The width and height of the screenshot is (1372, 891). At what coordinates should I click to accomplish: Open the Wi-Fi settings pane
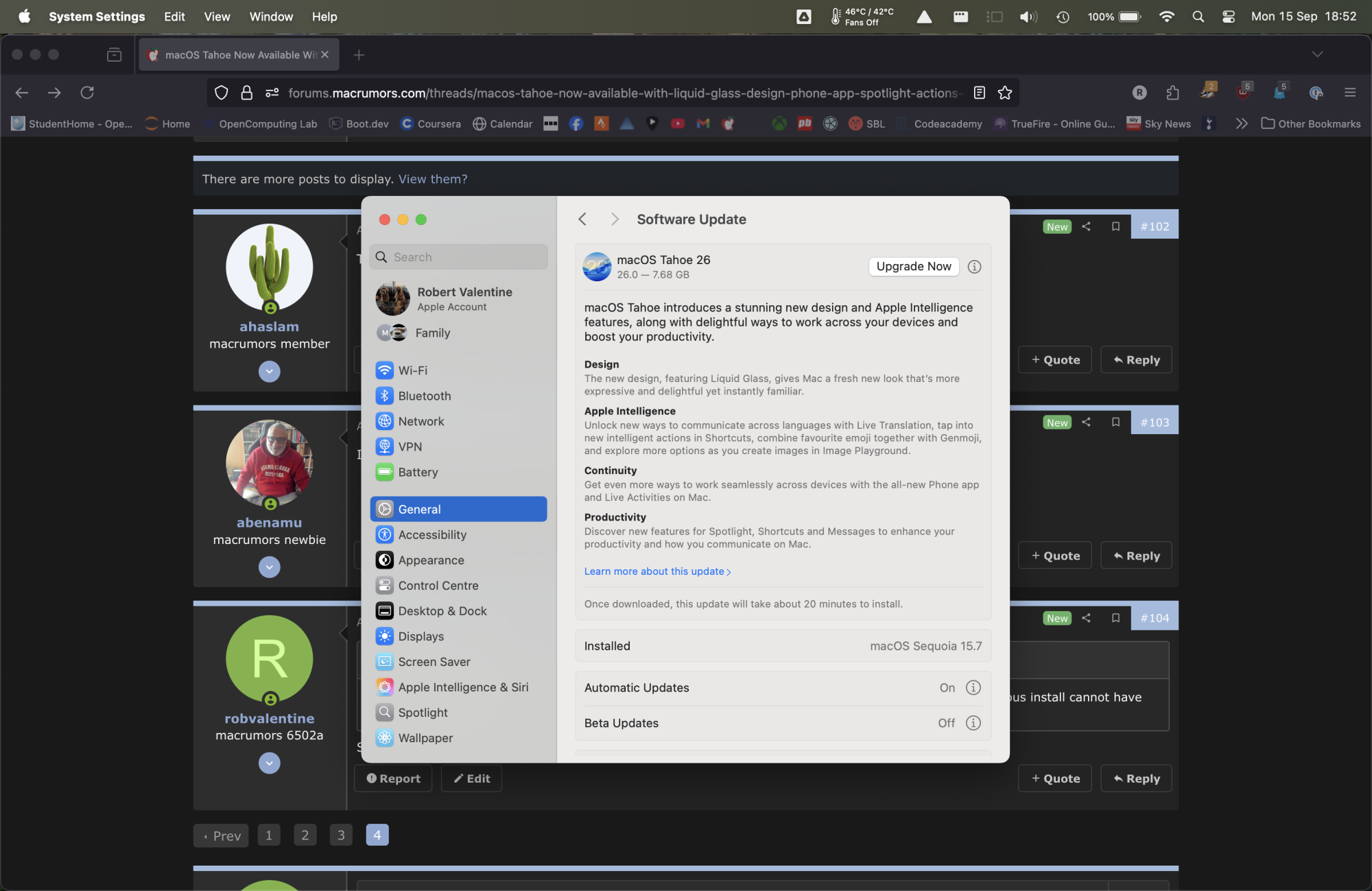(412, 370)
